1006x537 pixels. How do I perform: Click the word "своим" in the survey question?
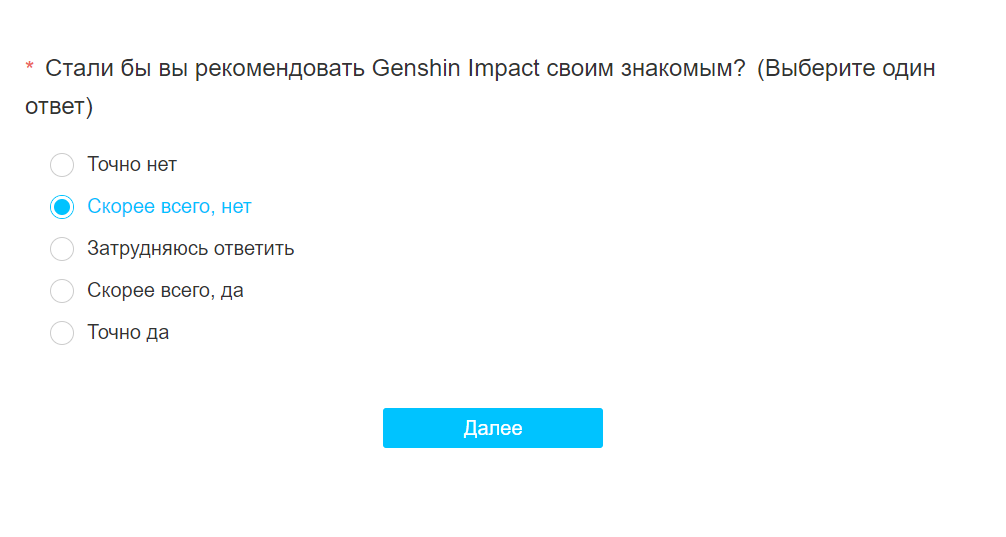tap(582, 69)
